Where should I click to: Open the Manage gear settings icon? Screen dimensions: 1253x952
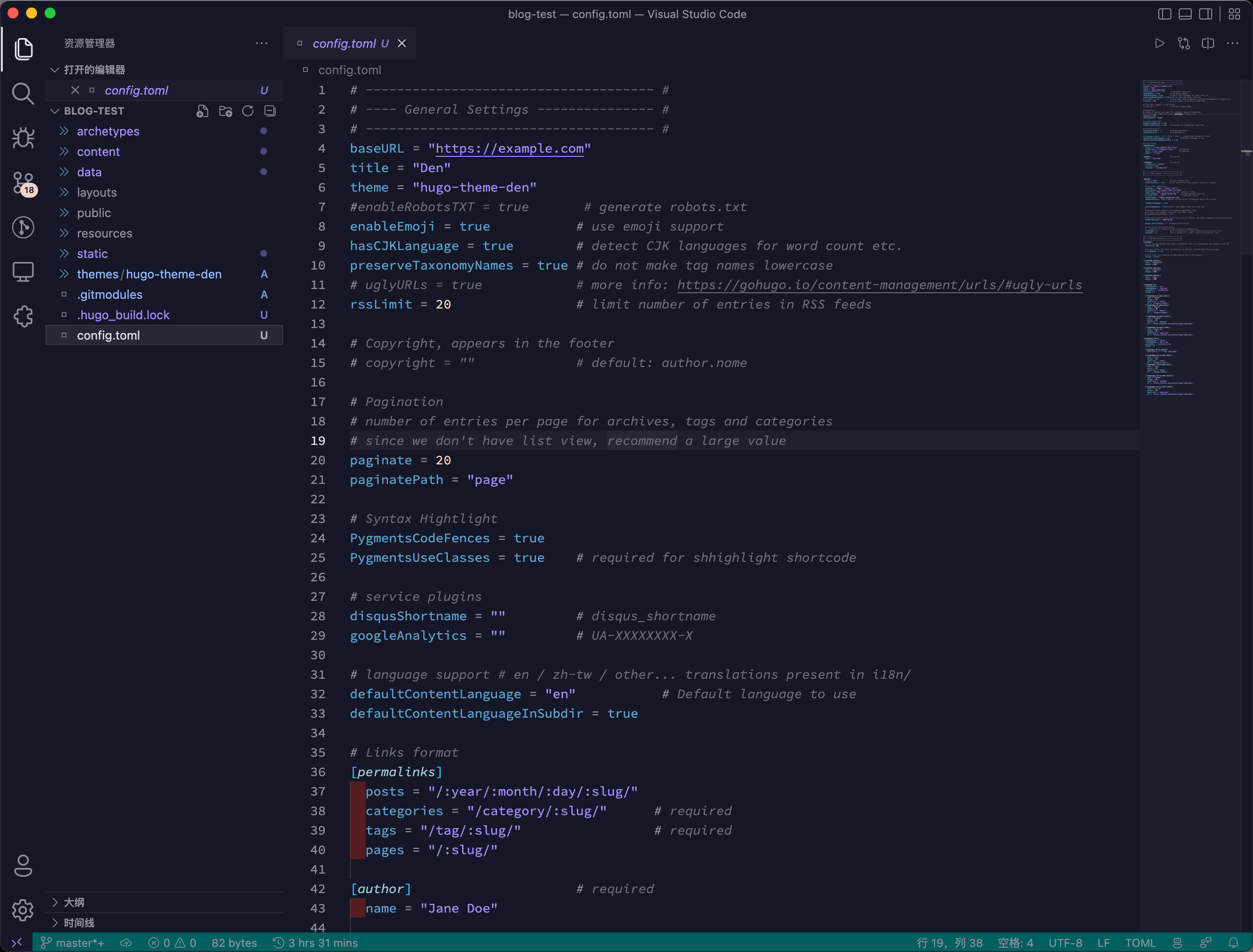(x=23, y=910)
